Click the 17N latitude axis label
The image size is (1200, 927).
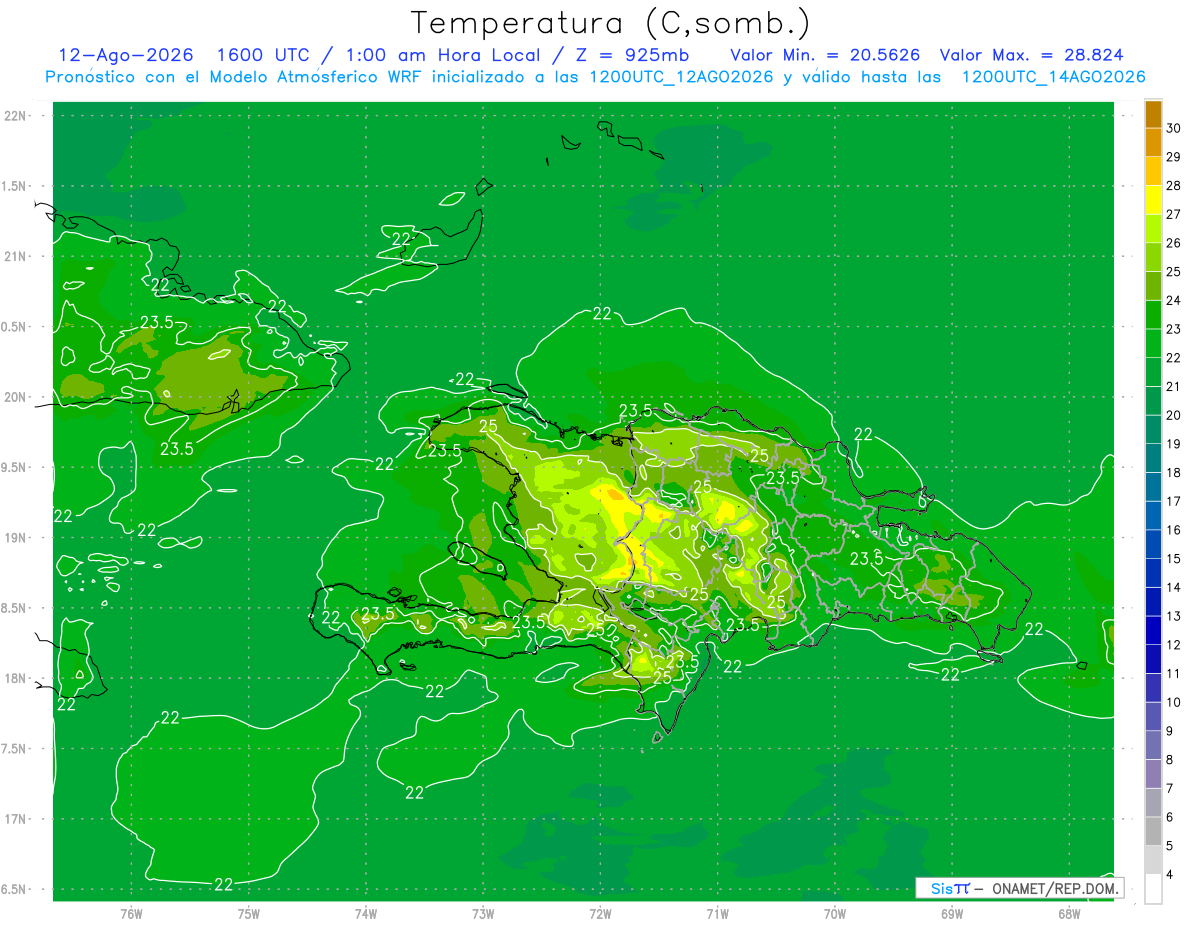pos(16,819)
